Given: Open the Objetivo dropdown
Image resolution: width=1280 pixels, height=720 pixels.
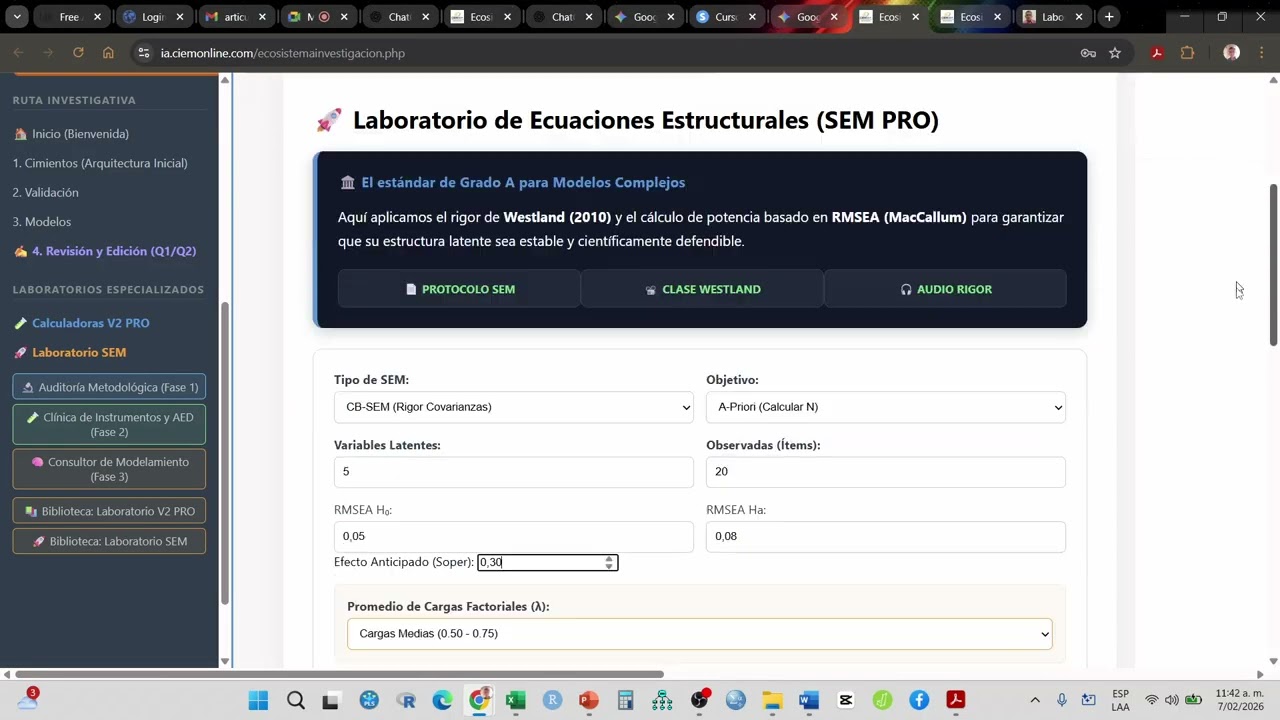Looking at the screenshot, I should click(885, 407).
